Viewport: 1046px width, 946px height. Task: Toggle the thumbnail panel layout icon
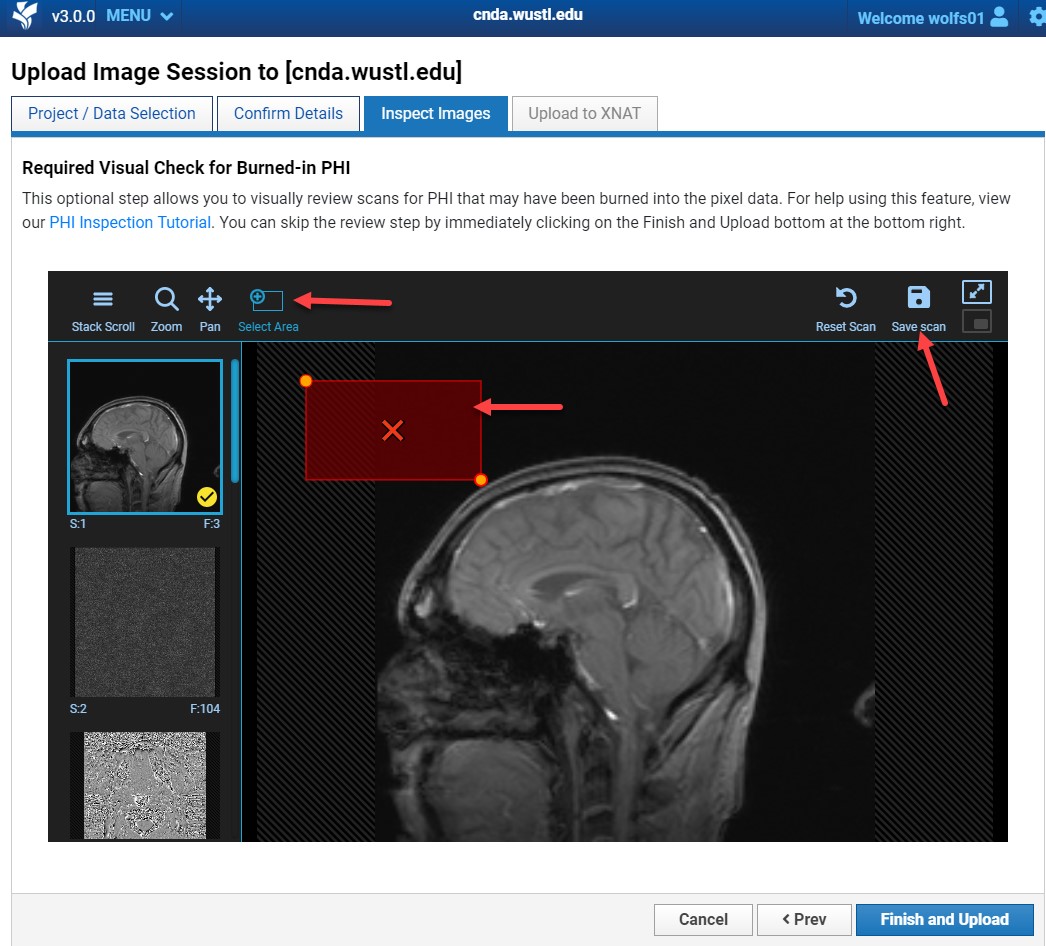[x=977, y=322]
